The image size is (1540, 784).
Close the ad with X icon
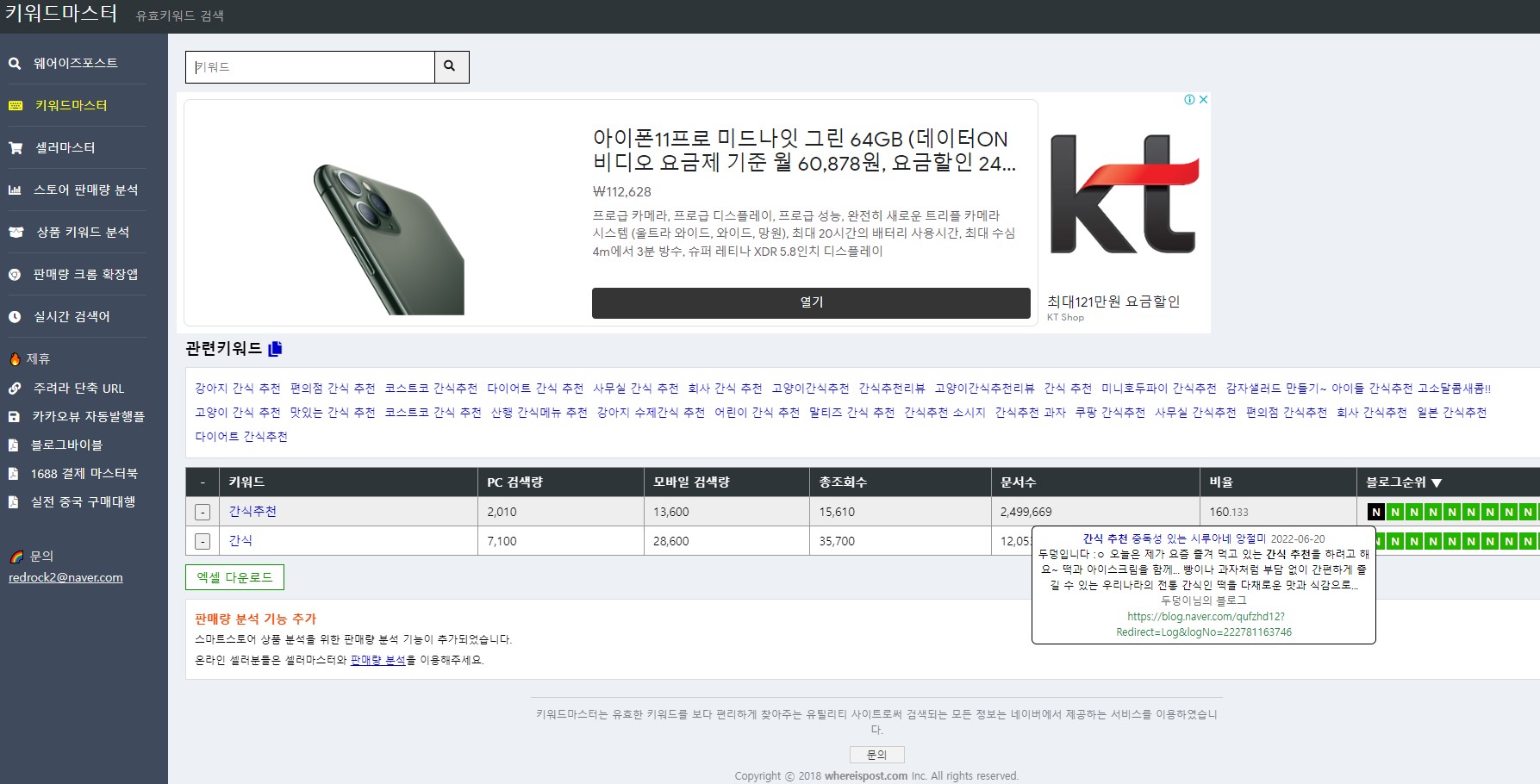[1204, 100]
